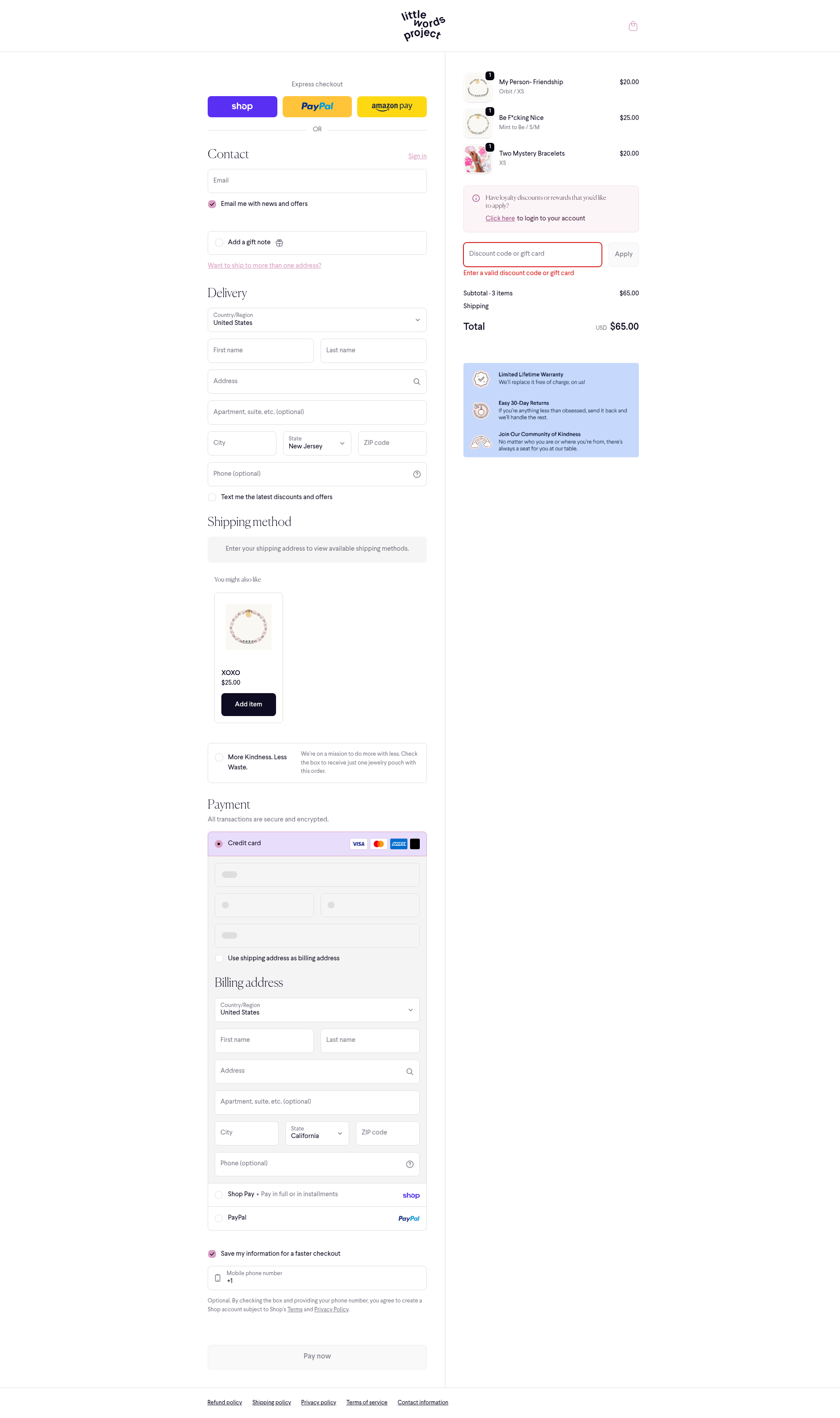Click the Sign in link beside Contact

point(417,156)
